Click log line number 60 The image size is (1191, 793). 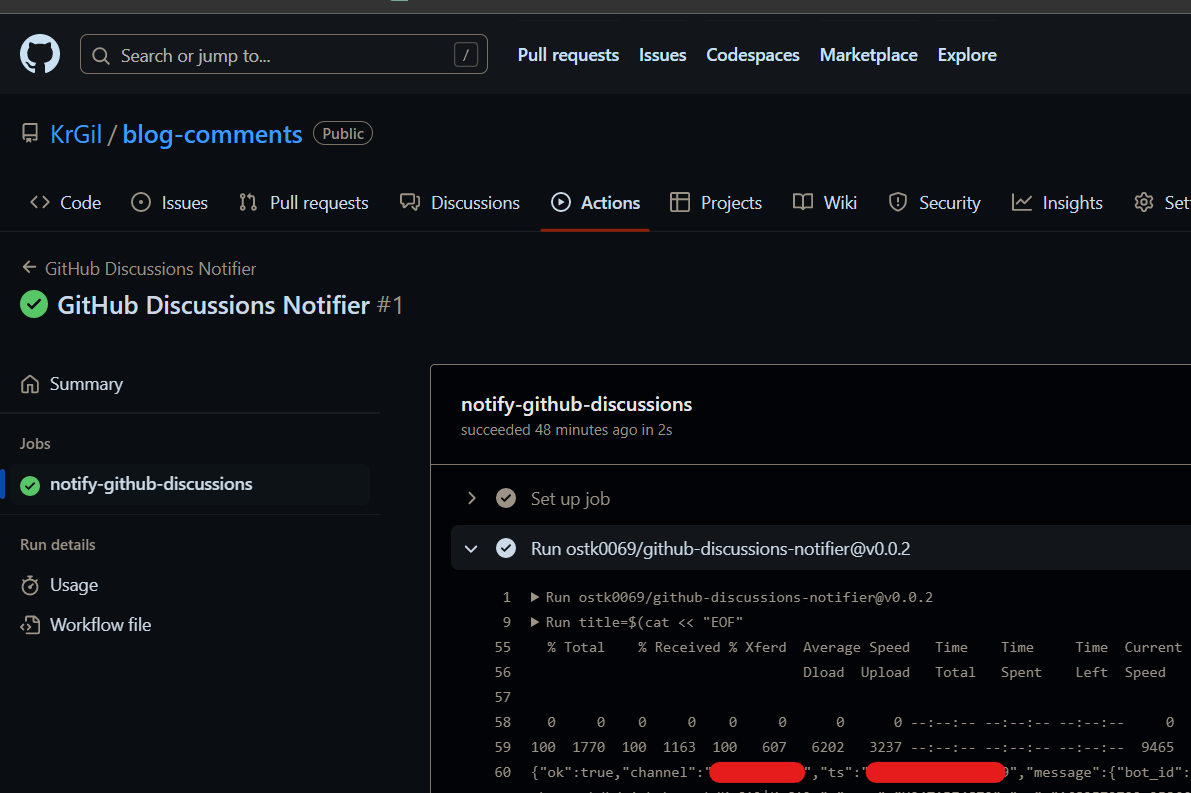(502, 772)
